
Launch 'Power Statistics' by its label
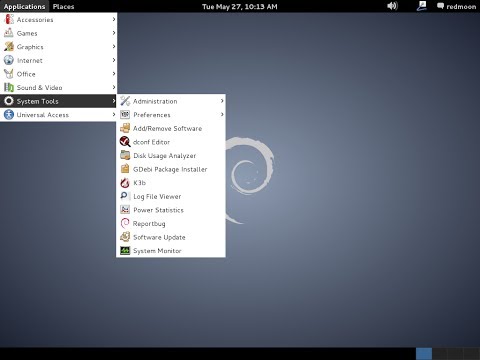(x=158, y=210)
